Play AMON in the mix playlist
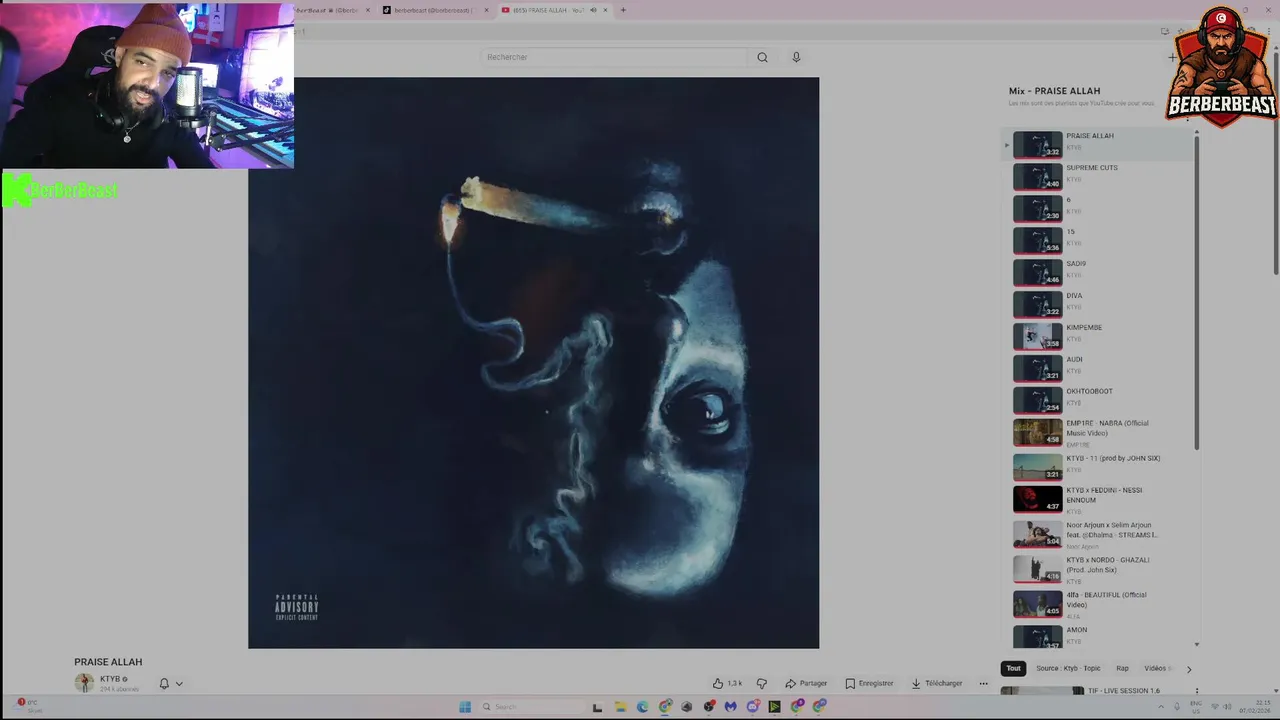The height and width of the screenshot is (720, 1280). 1100,636
